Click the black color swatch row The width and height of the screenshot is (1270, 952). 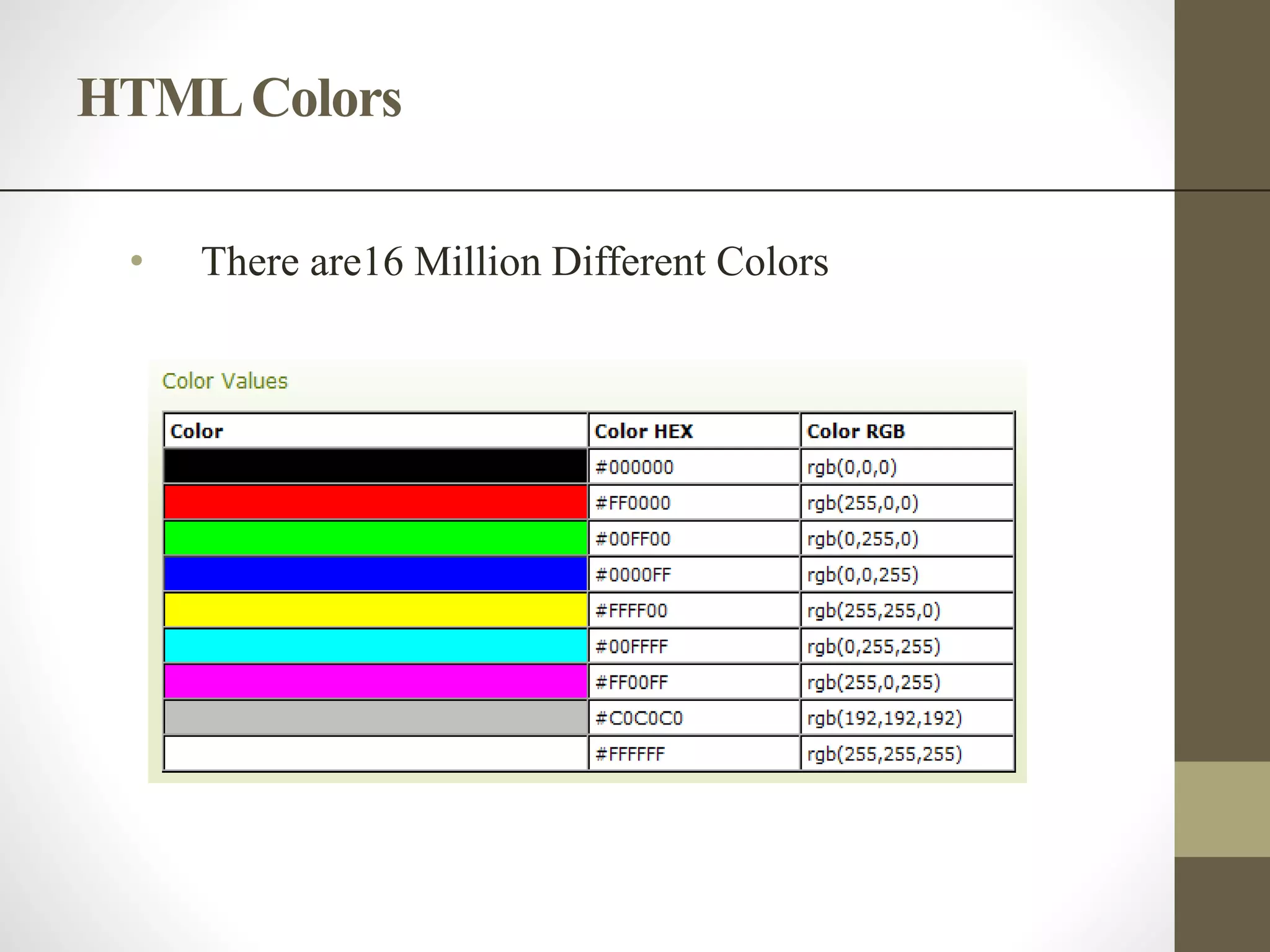[376, 467]
